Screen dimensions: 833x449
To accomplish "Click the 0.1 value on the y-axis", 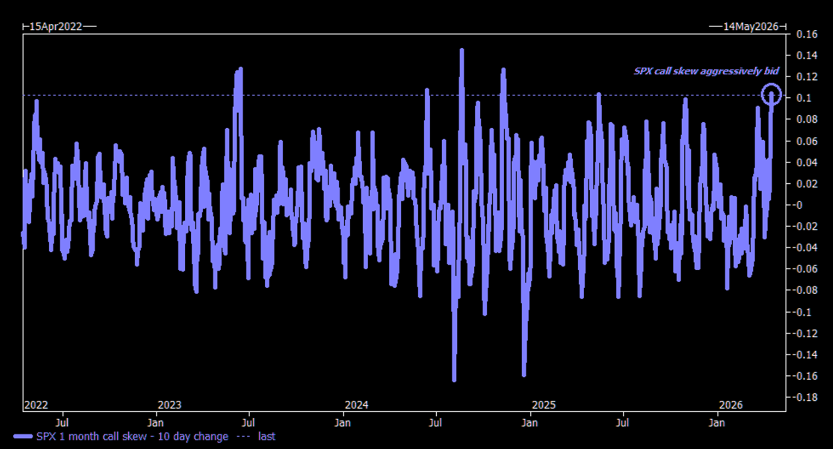I will pos(805,98).
